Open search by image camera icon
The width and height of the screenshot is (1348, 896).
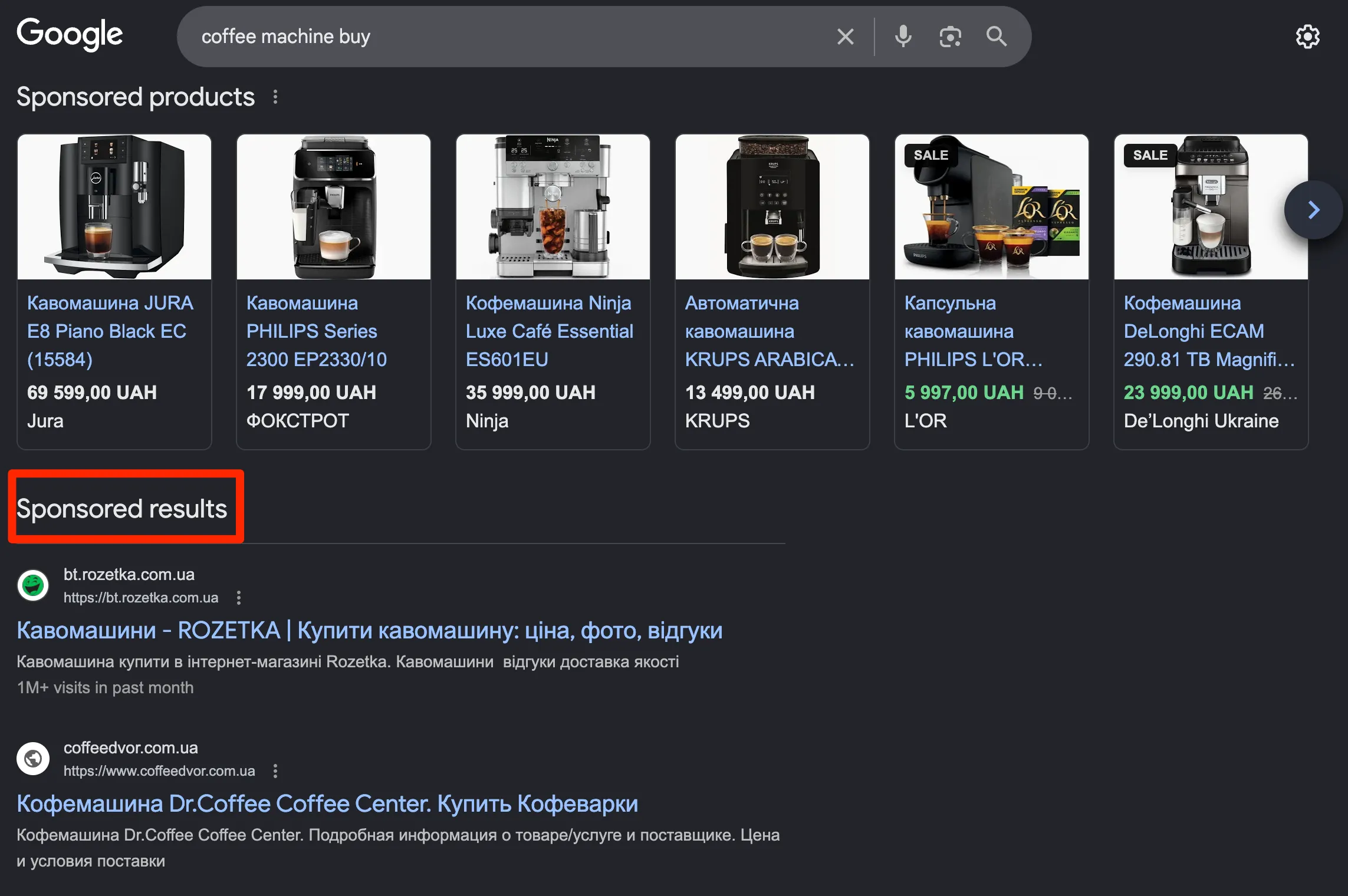click(950, 37)
